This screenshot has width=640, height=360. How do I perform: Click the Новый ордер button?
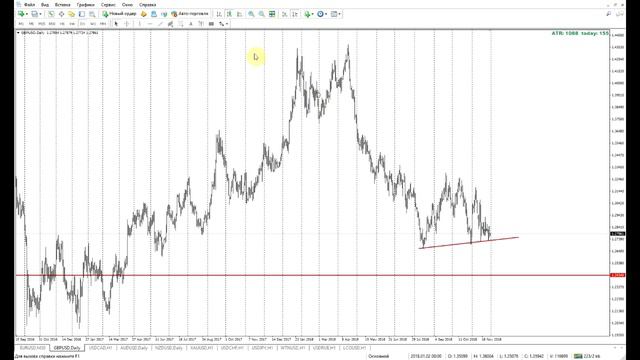tap(119, 14)
